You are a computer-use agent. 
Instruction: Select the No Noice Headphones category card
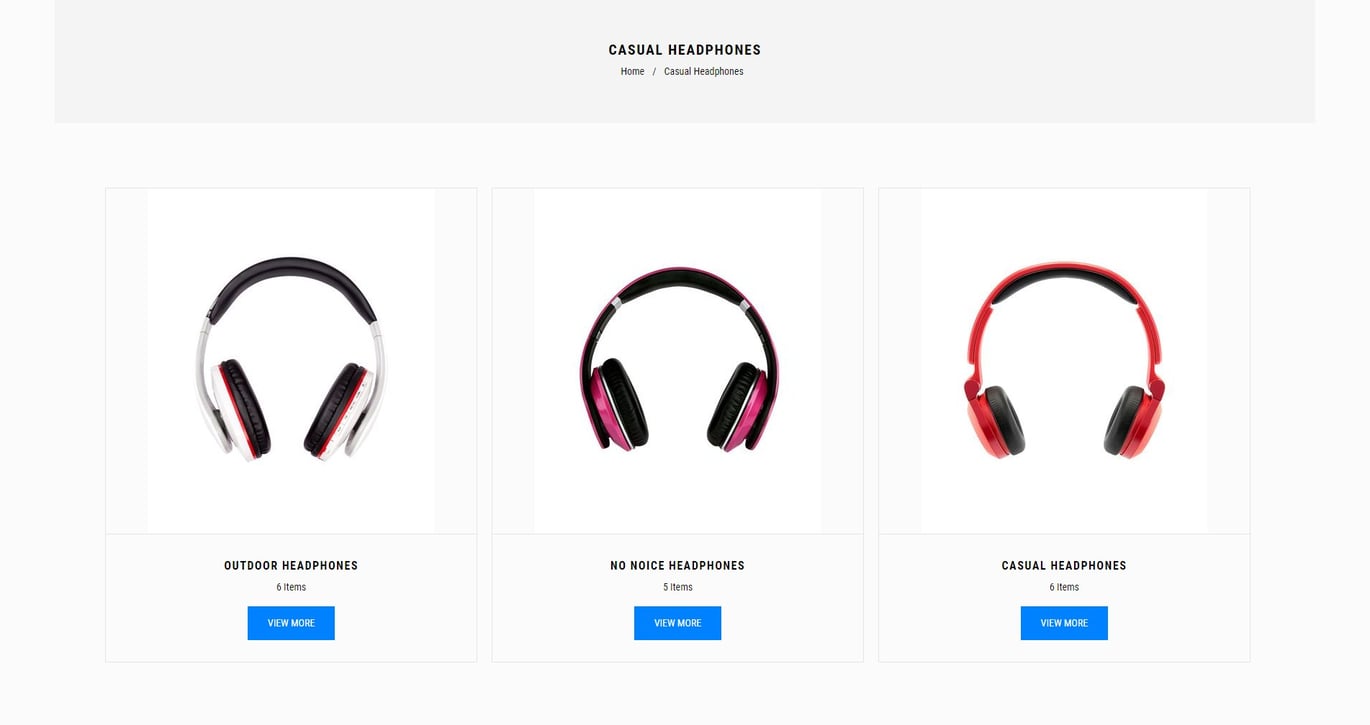tap(678, 425)
